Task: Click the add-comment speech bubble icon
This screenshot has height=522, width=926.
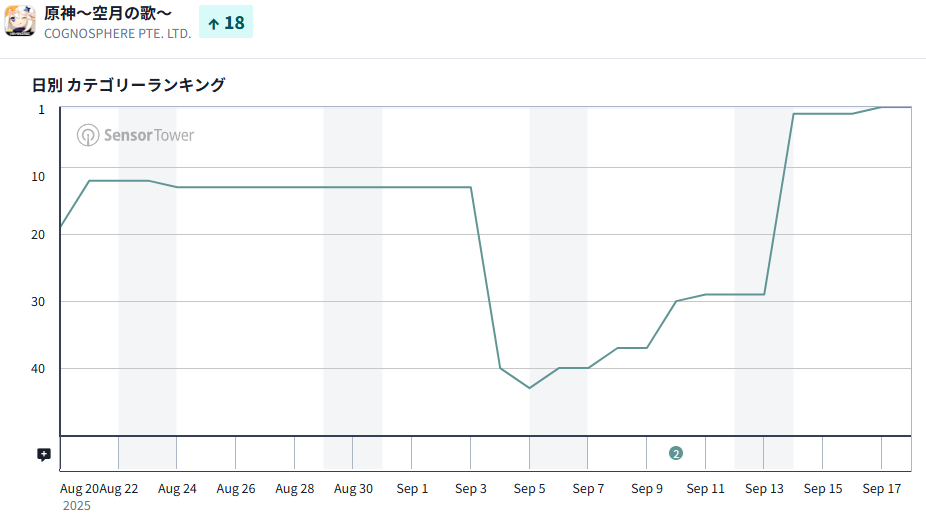Action: click(44, 454)
